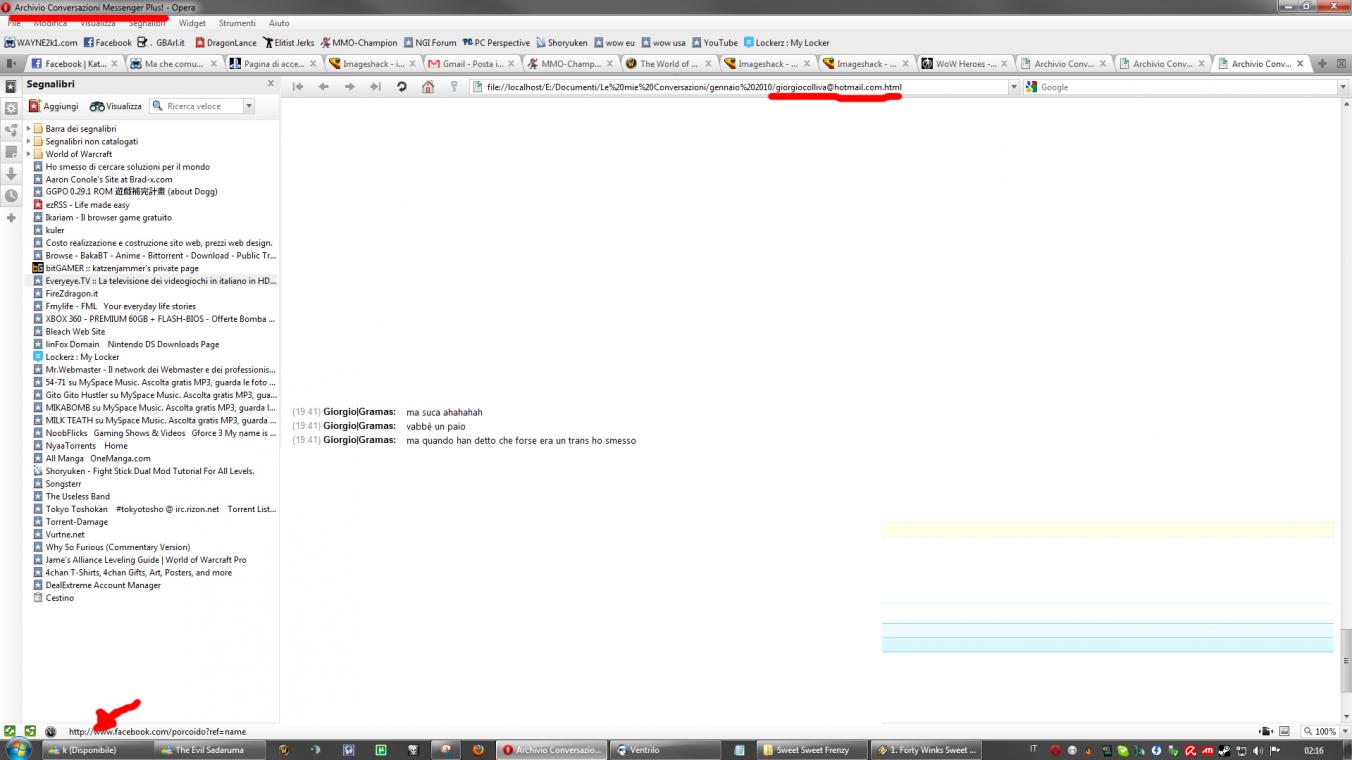Navigate back one page
This screenshot has height=760, width=1352.
324,87
